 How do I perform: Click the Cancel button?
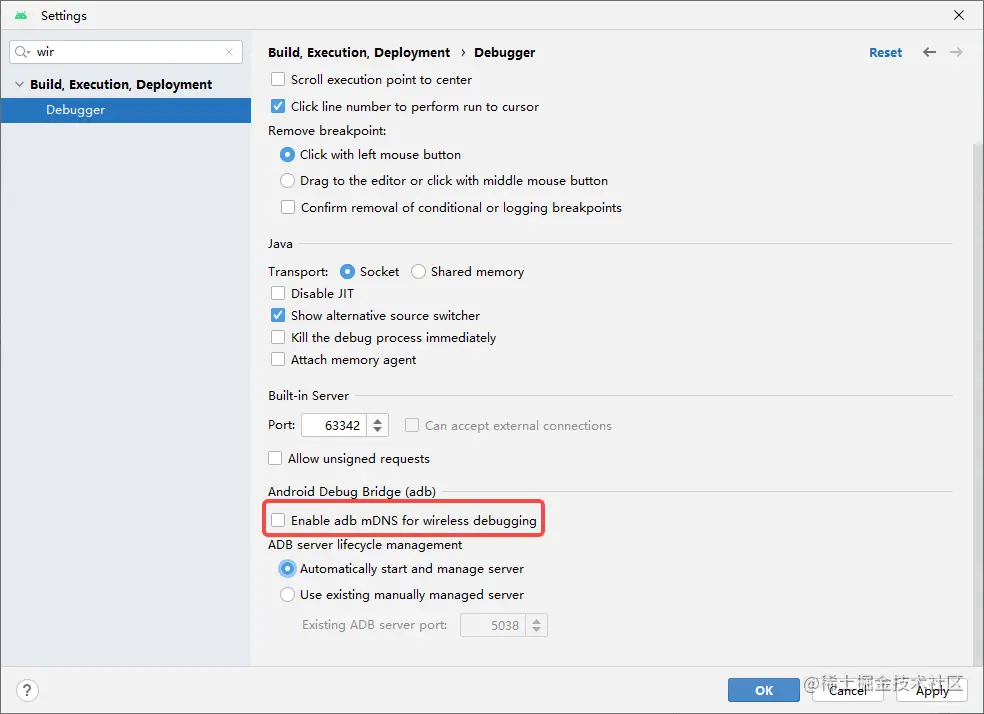tap(847, 690)
